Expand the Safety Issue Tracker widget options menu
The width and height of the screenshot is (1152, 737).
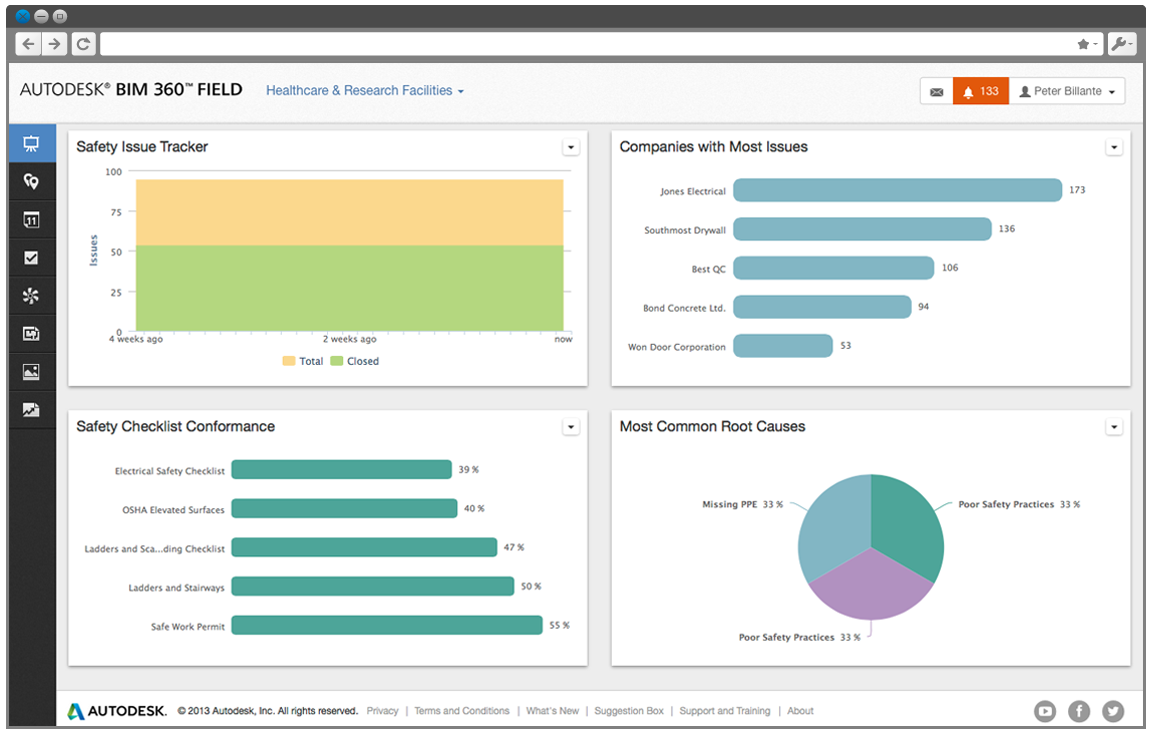coord(571,146)
